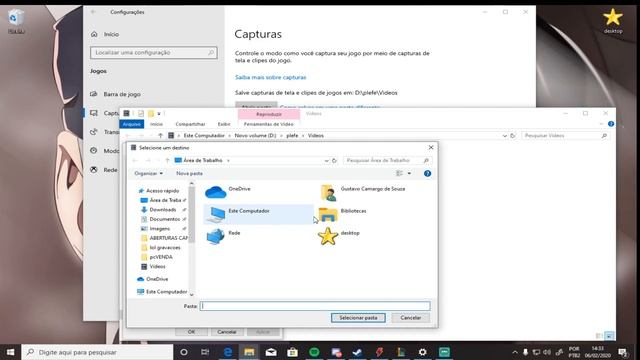
Task: Click Cancelar in destination dialog
Action: [411, 318]
